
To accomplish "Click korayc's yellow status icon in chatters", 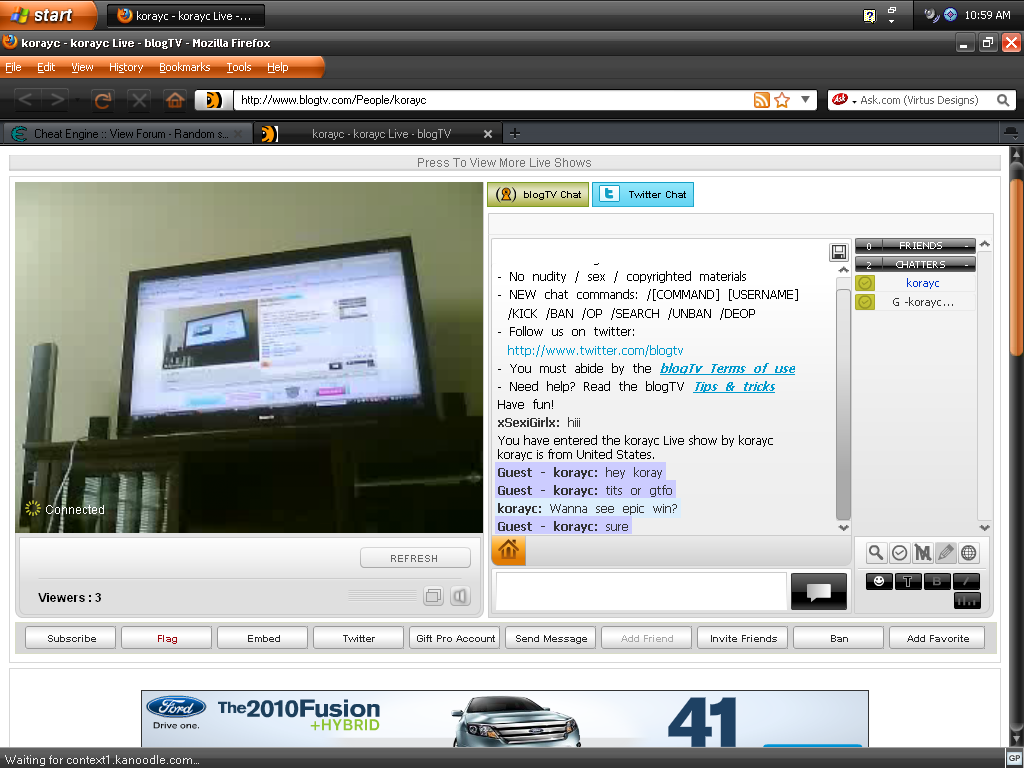I will tap(865, 283).
